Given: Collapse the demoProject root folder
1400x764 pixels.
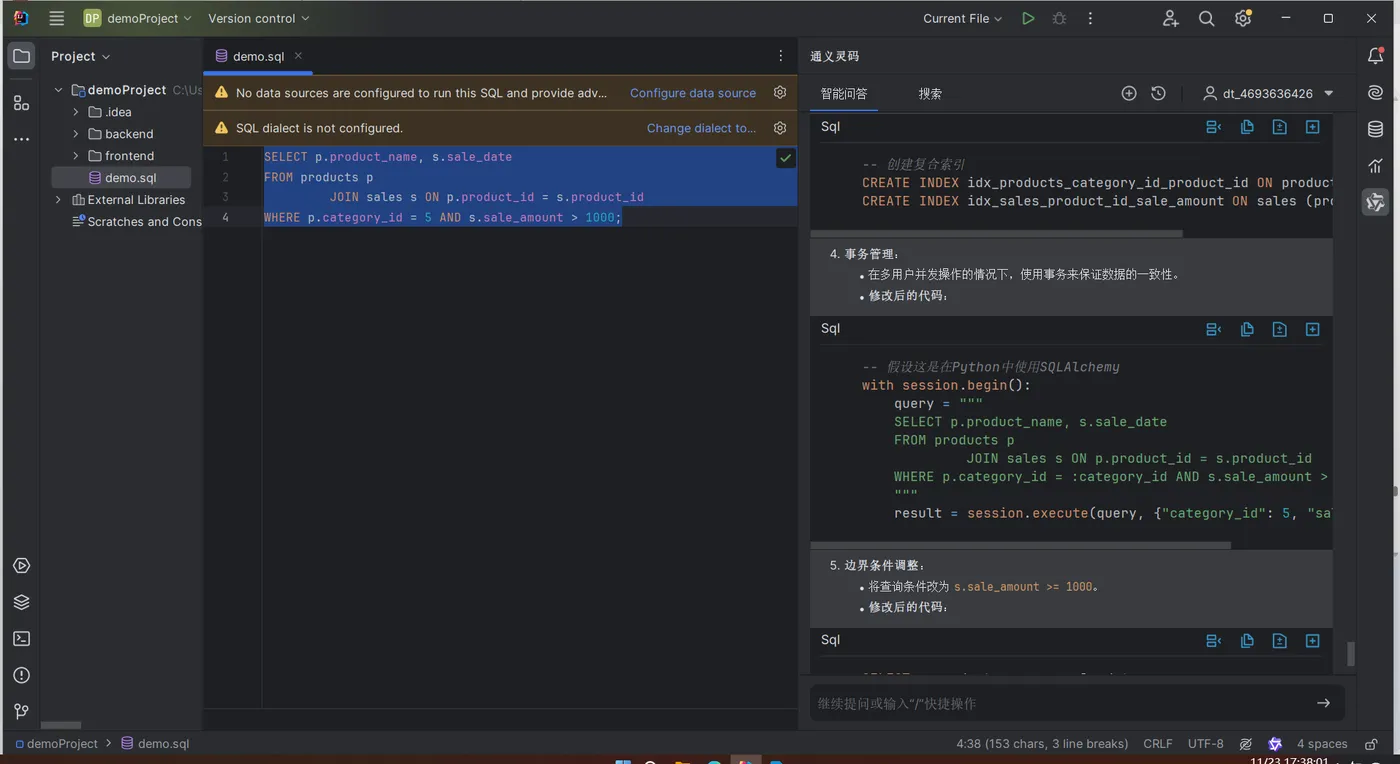Looking at the screenshot, I should click(x=58, y=90).
